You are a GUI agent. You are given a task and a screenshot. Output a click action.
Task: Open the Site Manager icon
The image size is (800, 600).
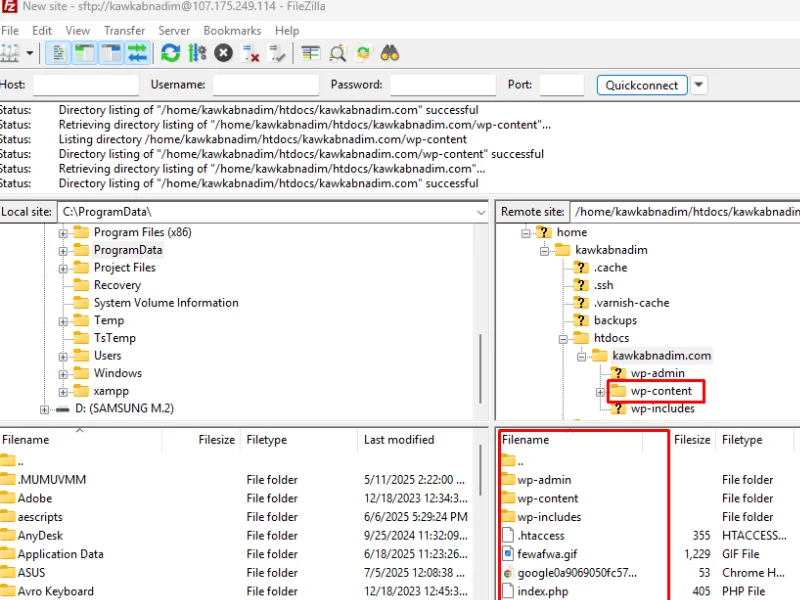[10, 53]
